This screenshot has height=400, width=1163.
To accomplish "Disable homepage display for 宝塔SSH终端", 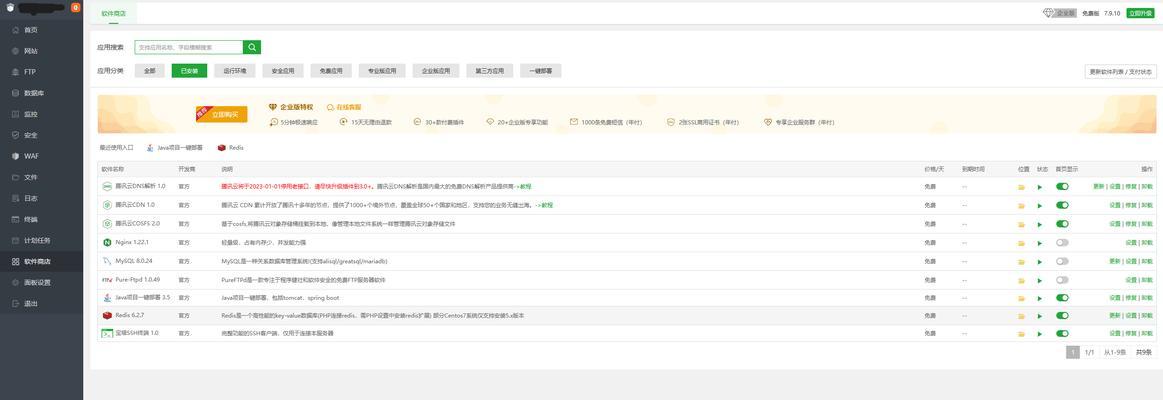I will [1062, 334].
